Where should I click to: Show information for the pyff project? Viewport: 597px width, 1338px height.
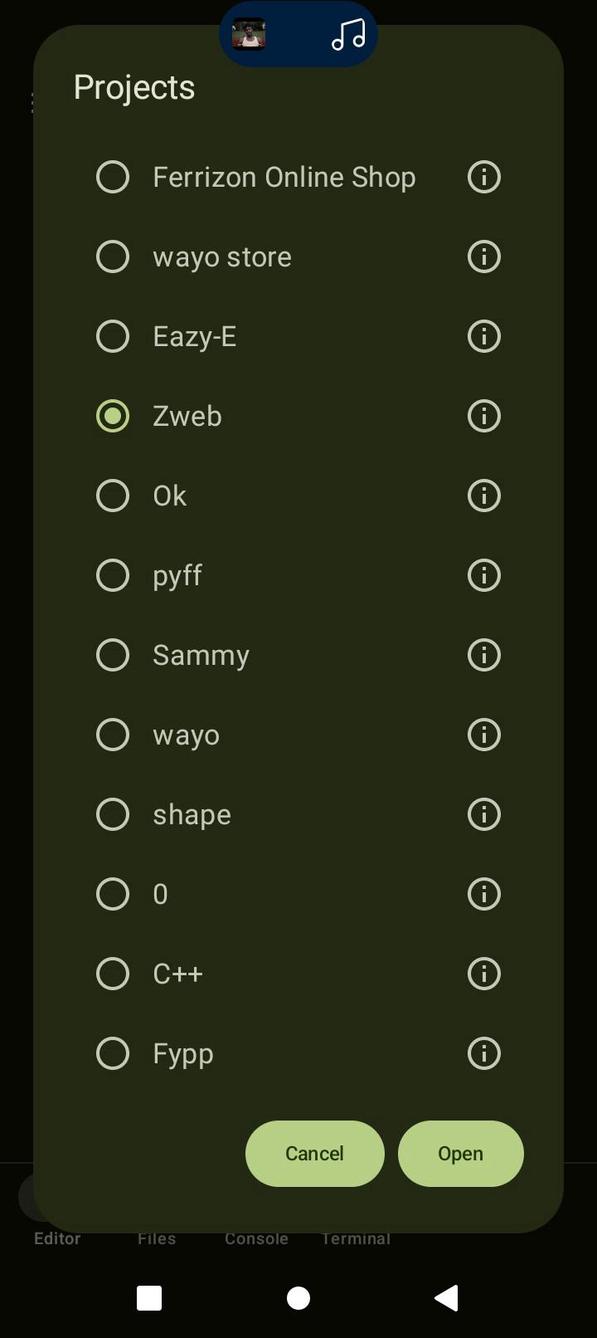[x=483, y=575]
